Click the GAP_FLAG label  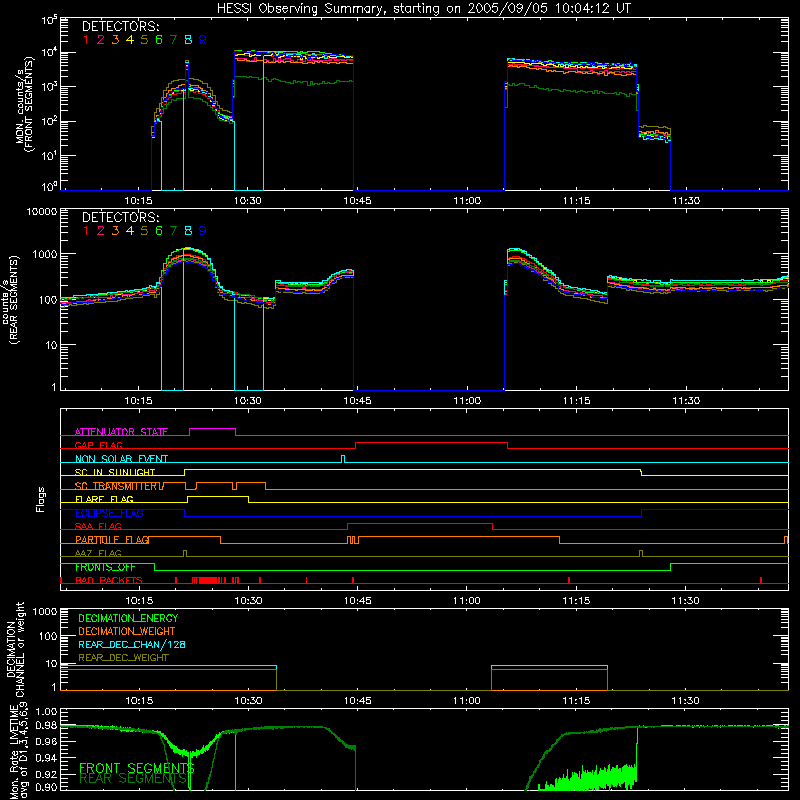click(99, 445)
